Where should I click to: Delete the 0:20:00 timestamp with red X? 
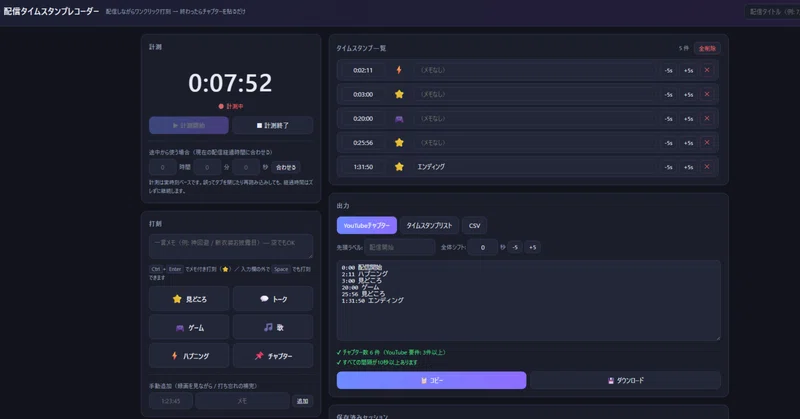point(707,118)
